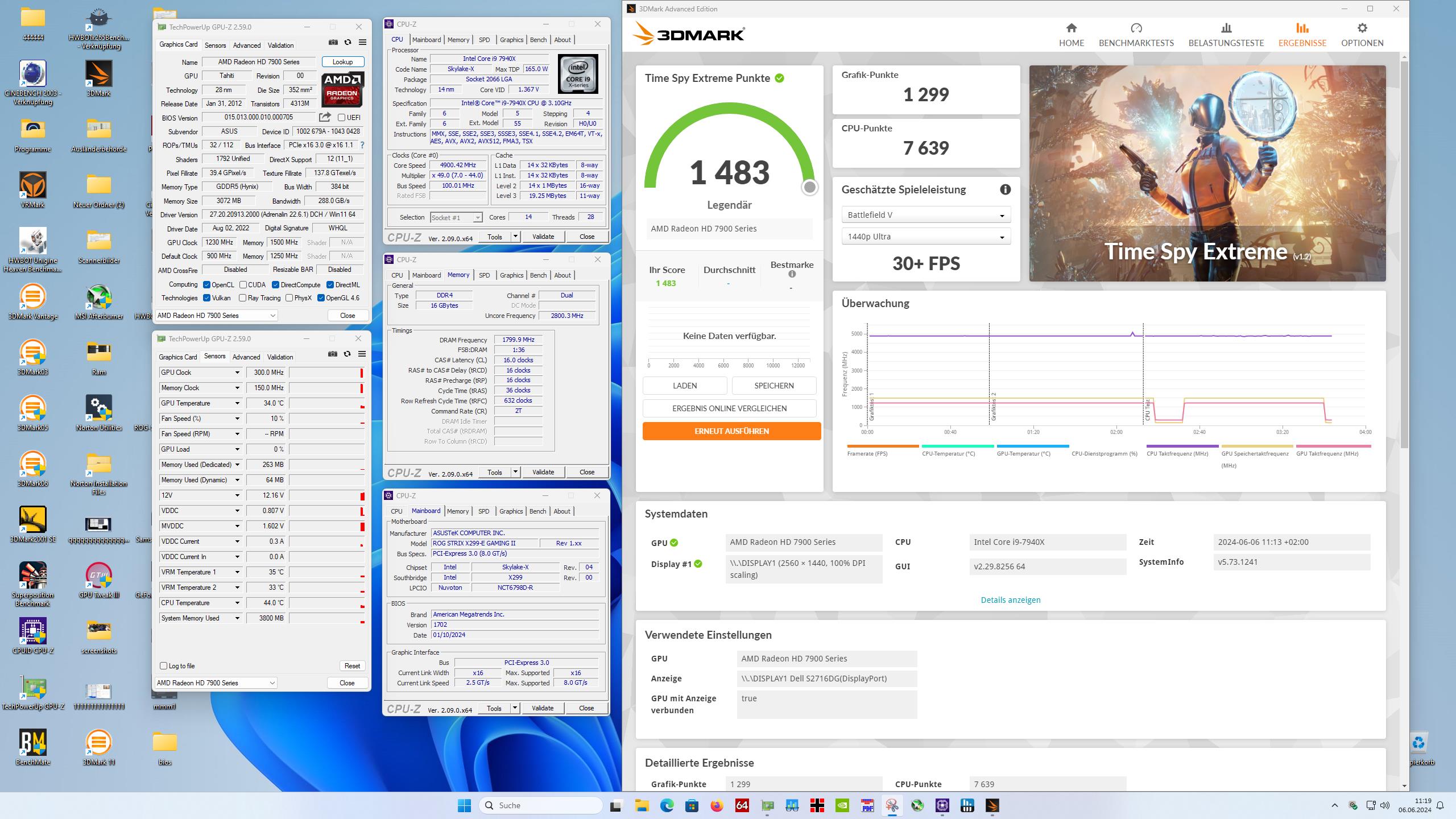Screen dimensions: 1456x819
Task: Toggle the DirectCompute checkbox
Action: click(x=275, y=285)
